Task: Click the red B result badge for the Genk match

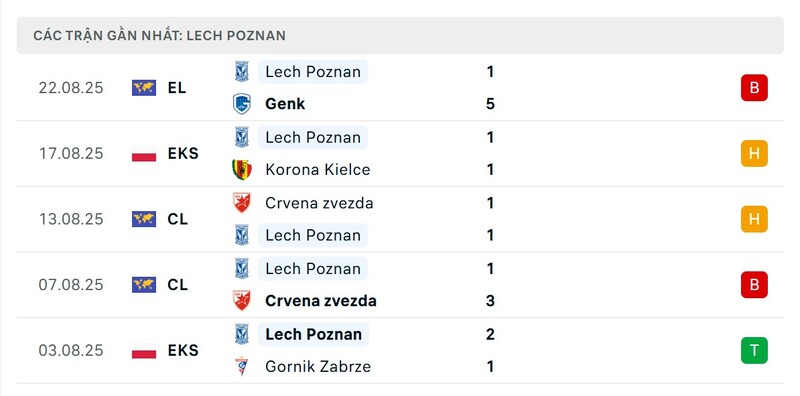Action: pos(754,88)
